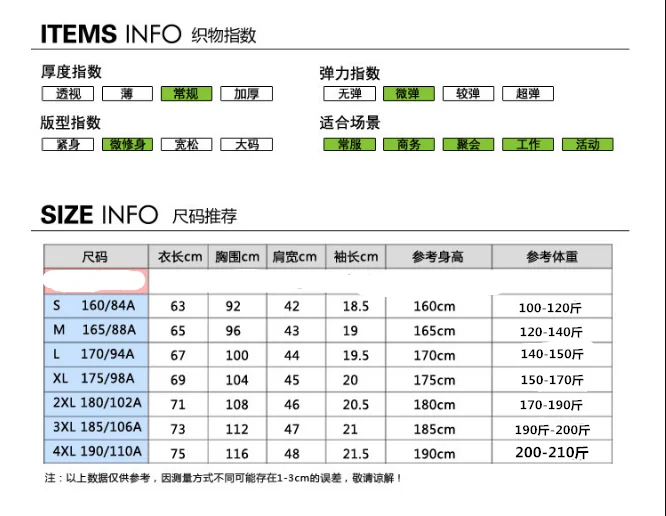Click the 170-190斤 weight cell
666x516 pixels.
[551, 405]
